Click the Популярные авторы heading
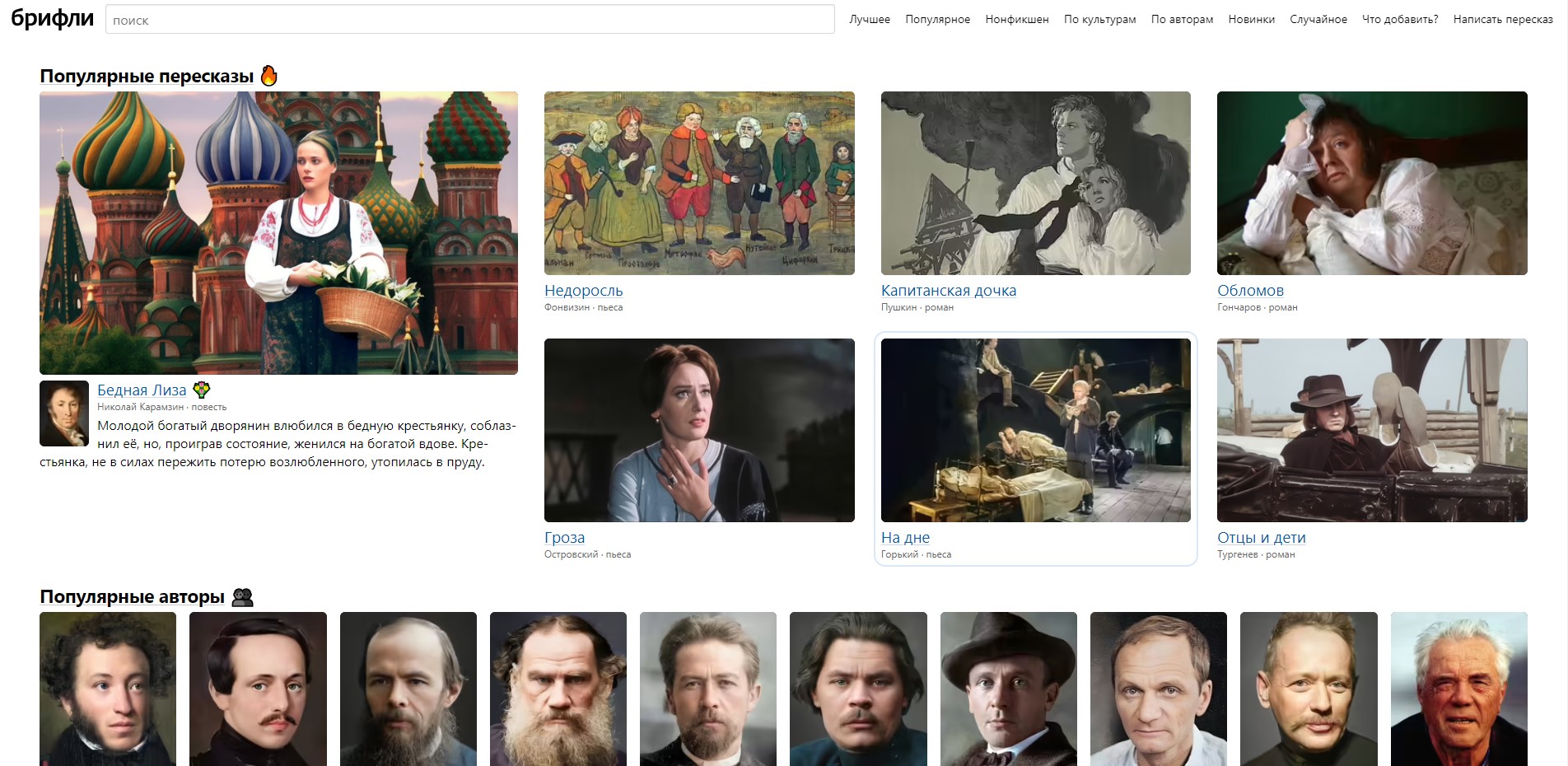Screen dimensions: 1568x766 pos(132,596)
